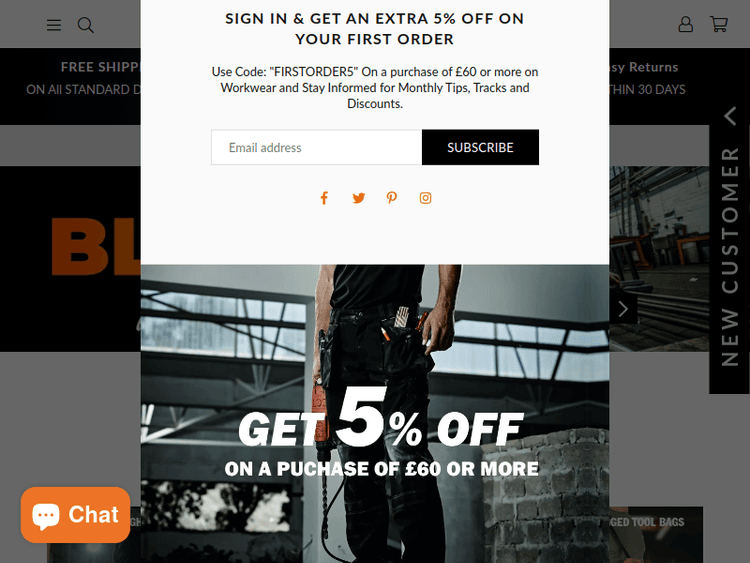
Task: Open the user account icon
Action: point(685,24)
